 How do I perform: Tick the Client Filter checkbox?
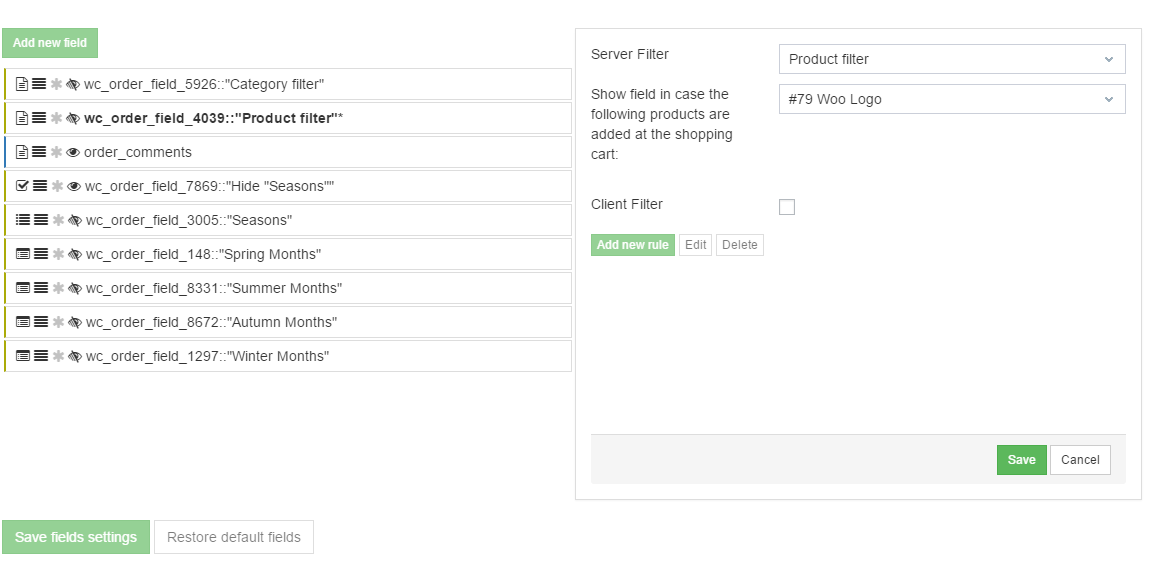tap(787, 207)
